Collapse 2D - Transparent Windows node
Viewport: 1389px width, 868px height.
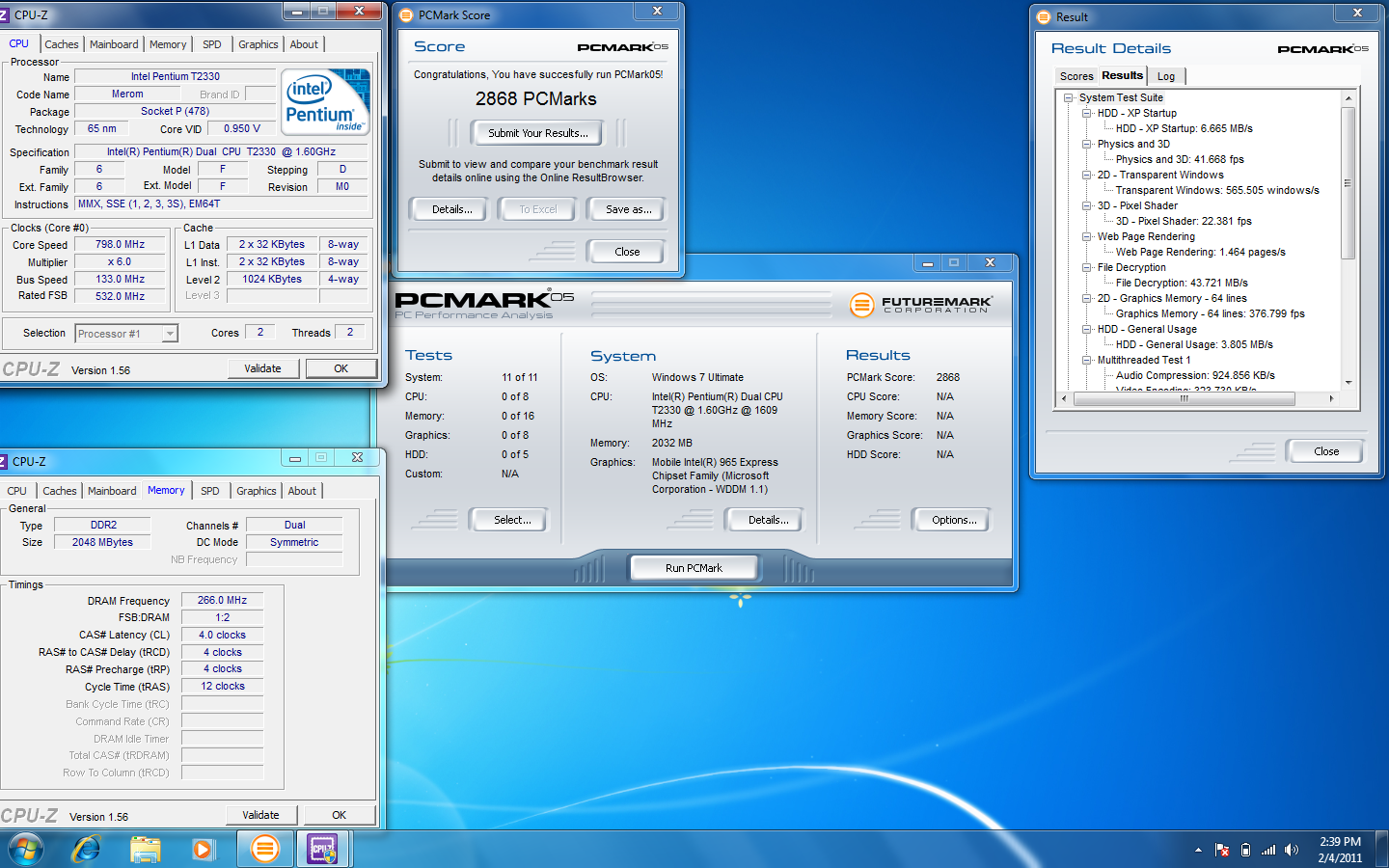pos(1086,175)
